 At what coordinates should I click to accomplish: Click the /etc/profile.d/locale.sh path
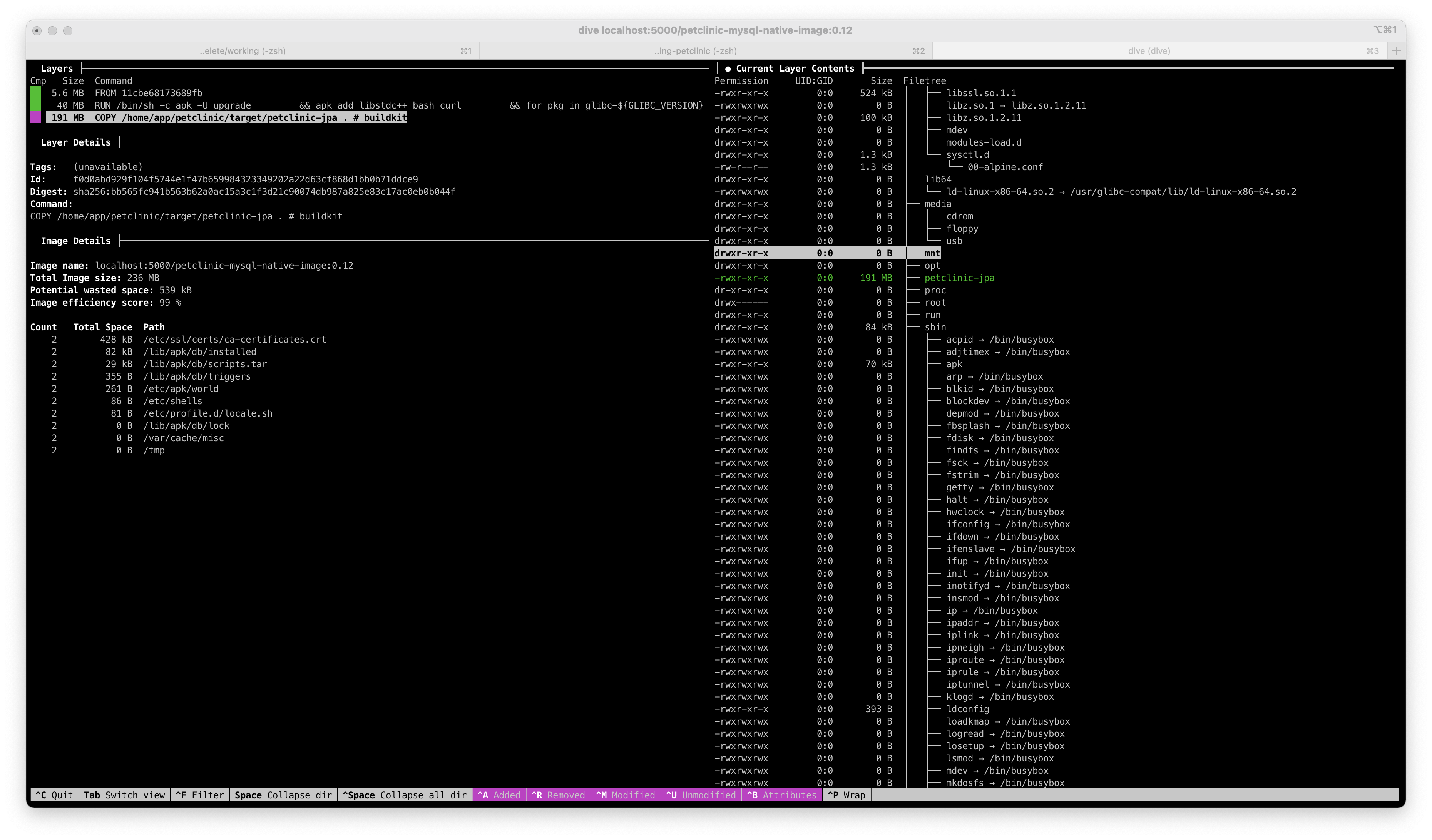click(207, 413)
